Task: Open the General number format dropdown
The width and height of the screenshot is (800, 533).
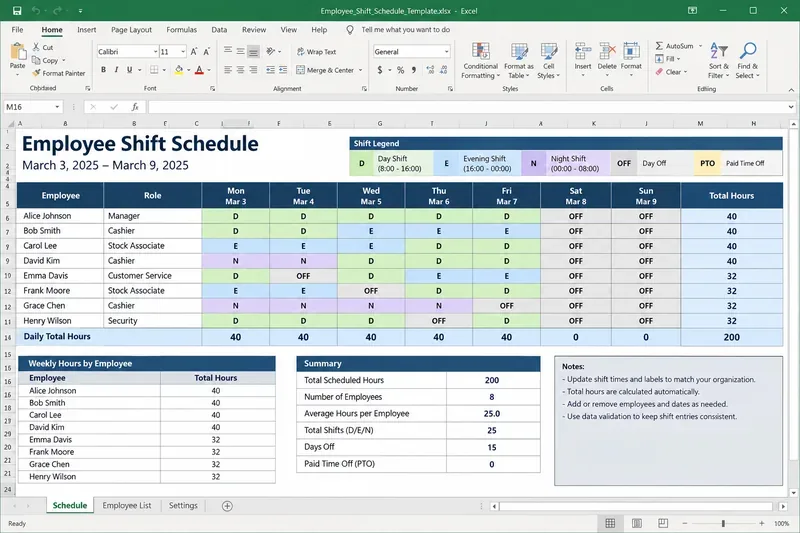Action: 446,52
